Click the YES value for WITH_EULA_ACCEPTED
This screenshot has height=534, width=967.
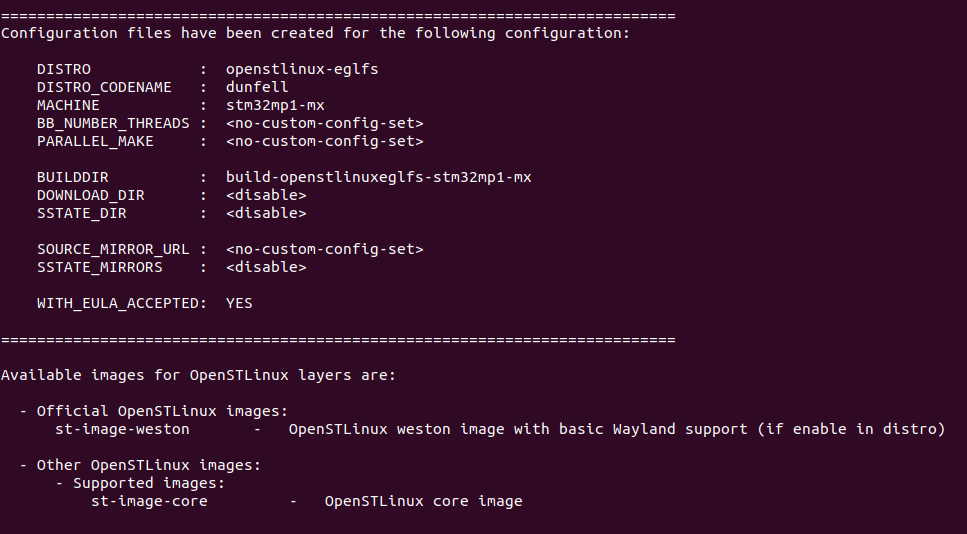[x=239, y=303]
